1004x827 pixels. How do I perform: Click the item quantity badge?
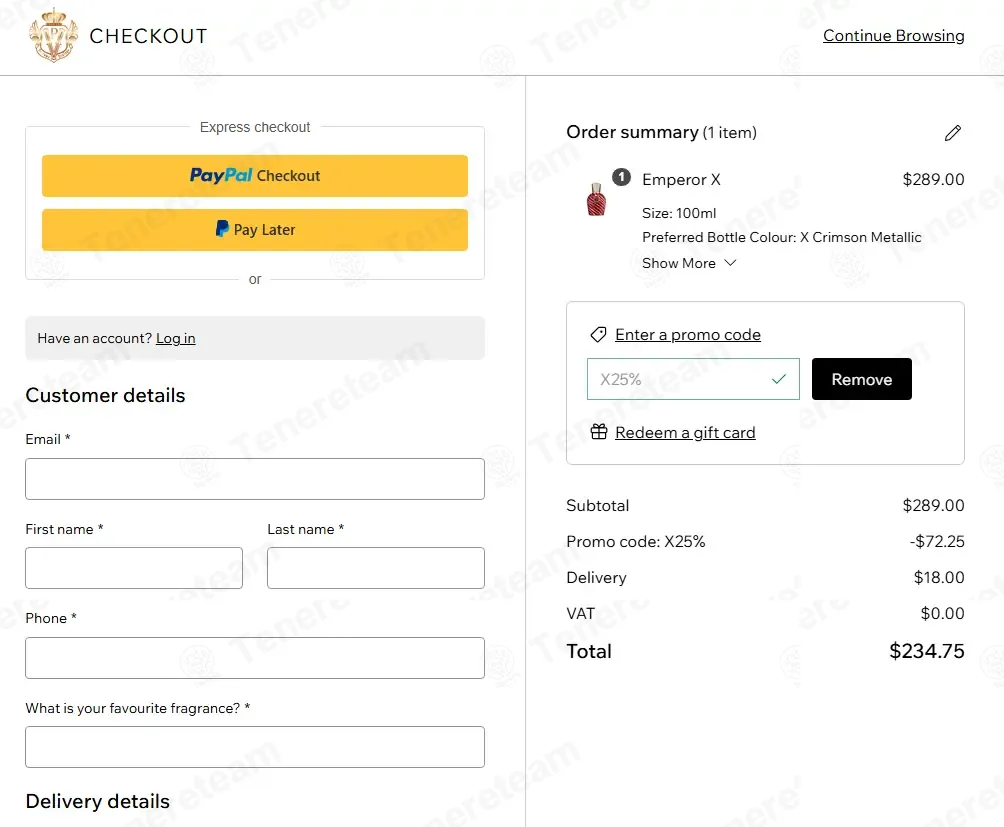click(621, 177)
